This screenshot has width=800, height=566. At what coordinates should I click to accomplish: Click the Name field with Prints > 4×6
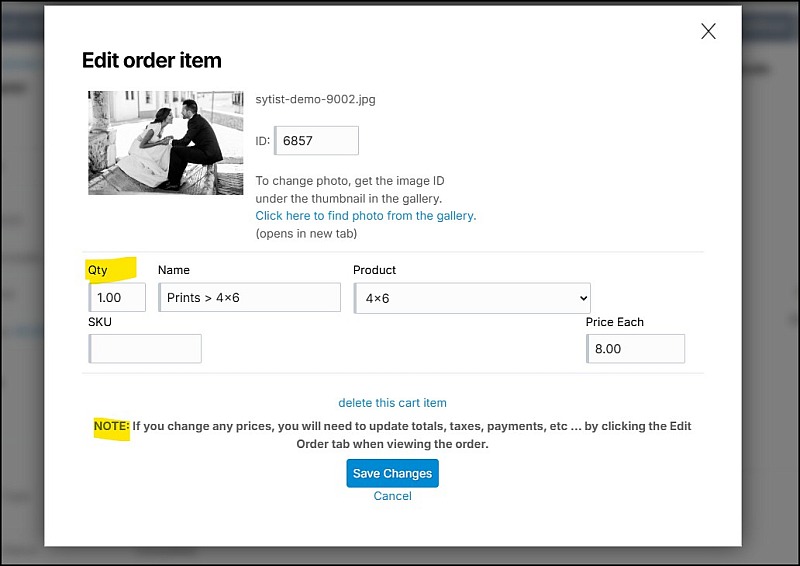coord(249,297)
